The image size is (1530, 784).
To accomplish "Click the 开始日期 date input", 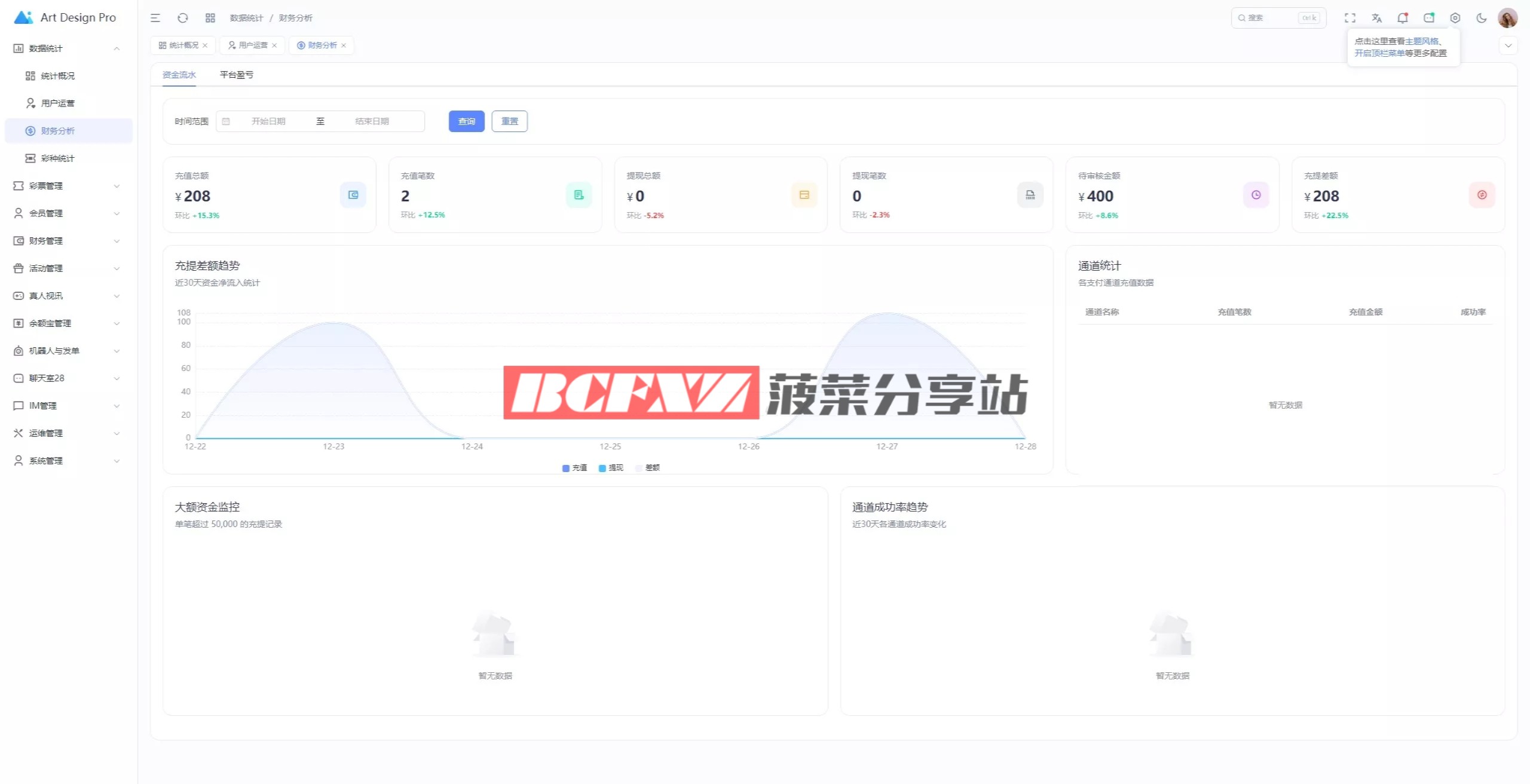I will point(268,121).
